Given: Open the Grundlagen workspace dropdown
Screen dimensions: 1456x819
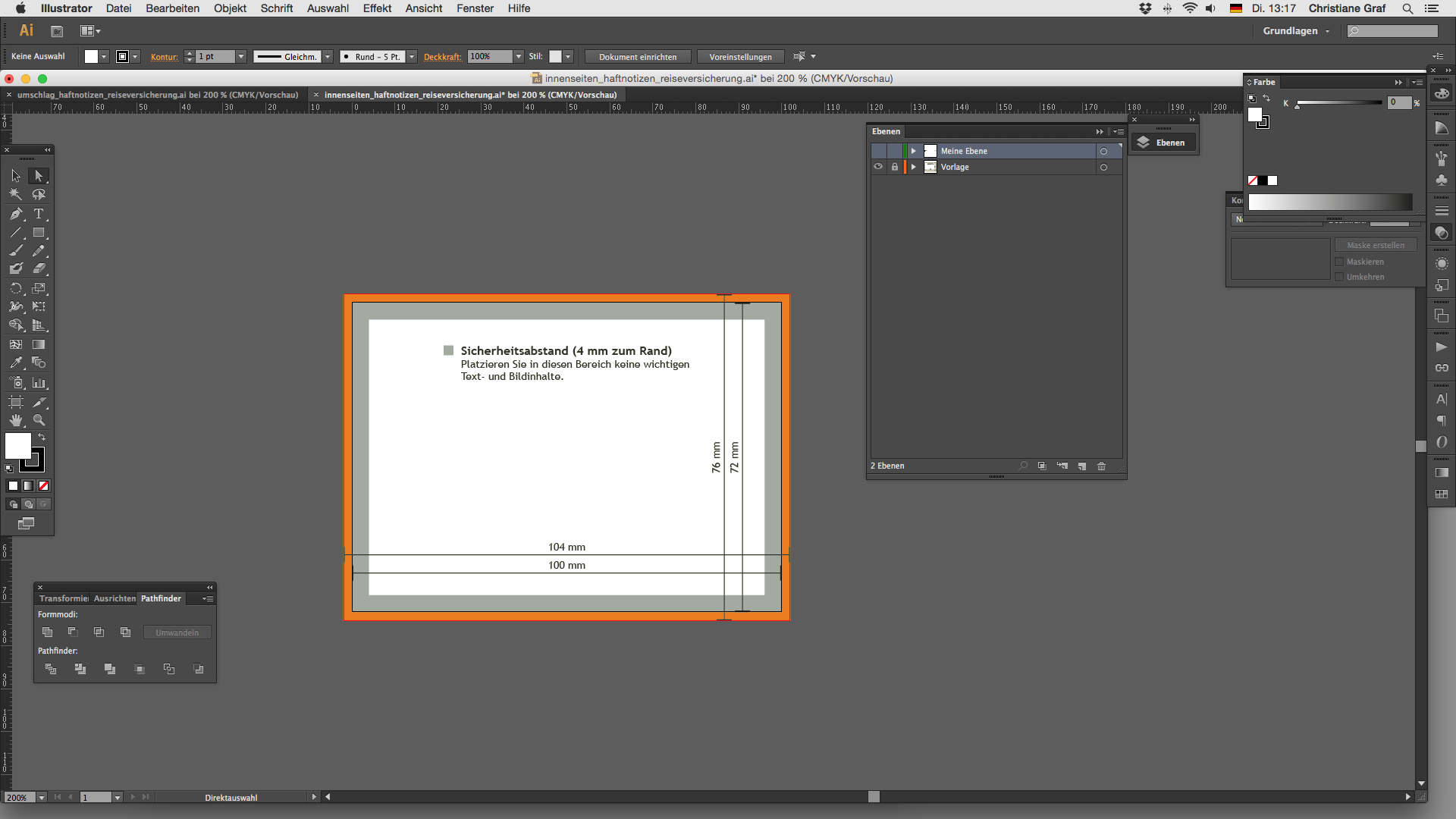Looking at the screenshot, I should (x=1296, y=31).
